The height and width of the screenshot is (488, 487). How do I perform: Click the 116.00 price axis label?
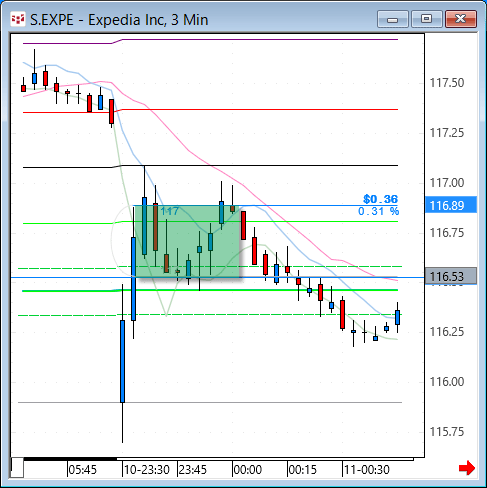447,382
